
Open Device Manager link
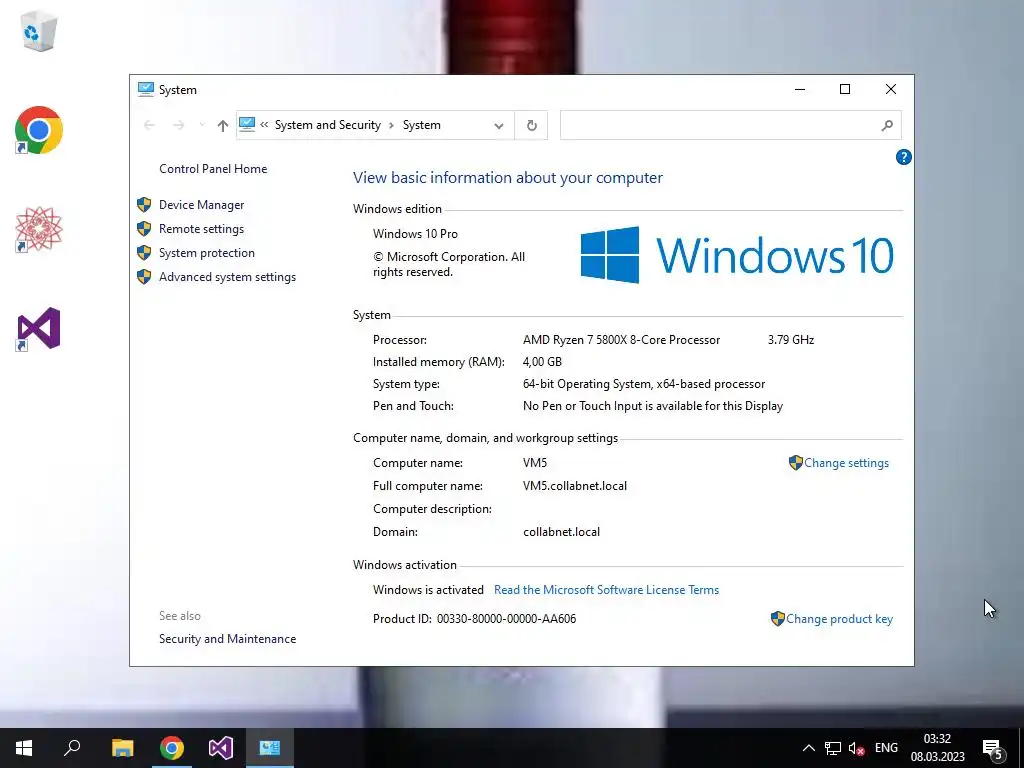(201, 205)
